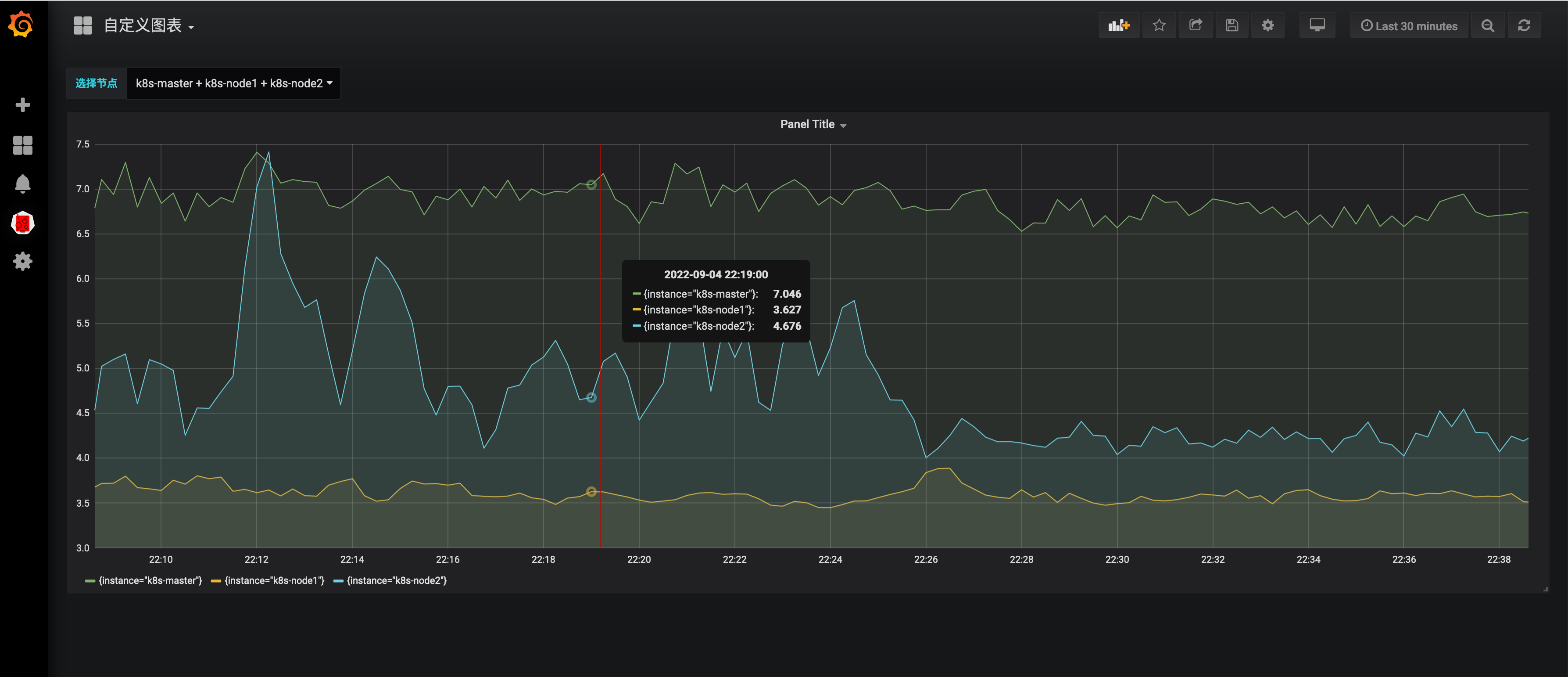The height and width of the screenshot is (677, 1568).
Task: Cycle view mode with monitor icon
Action: (1317, 25)
